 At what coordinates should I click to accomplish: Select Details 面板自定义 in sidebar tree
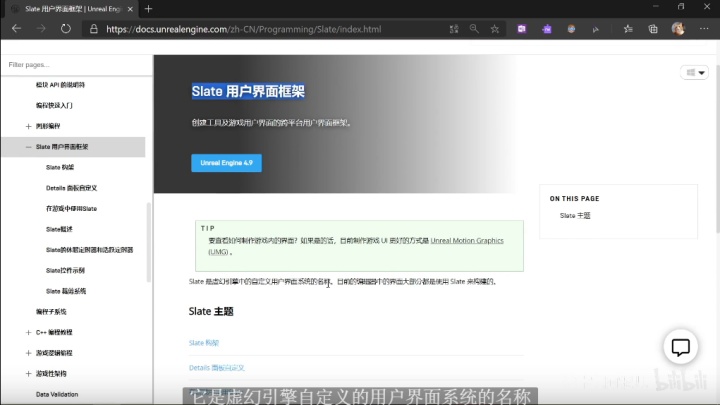(71, 188)
